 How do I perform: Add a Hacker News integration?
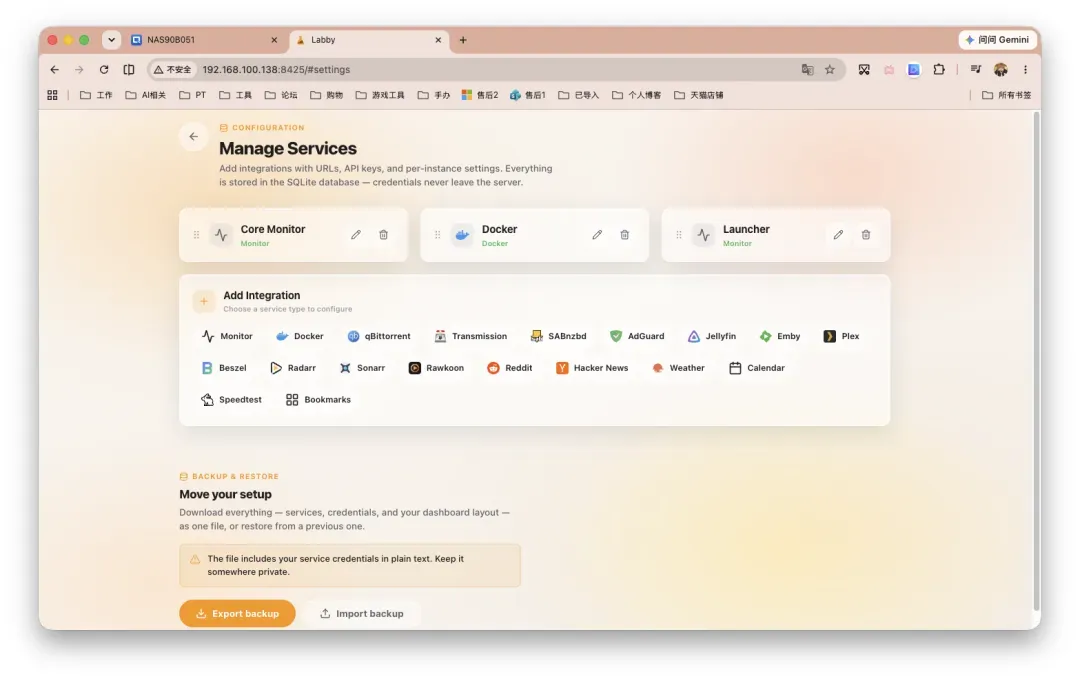click(592, 368)
